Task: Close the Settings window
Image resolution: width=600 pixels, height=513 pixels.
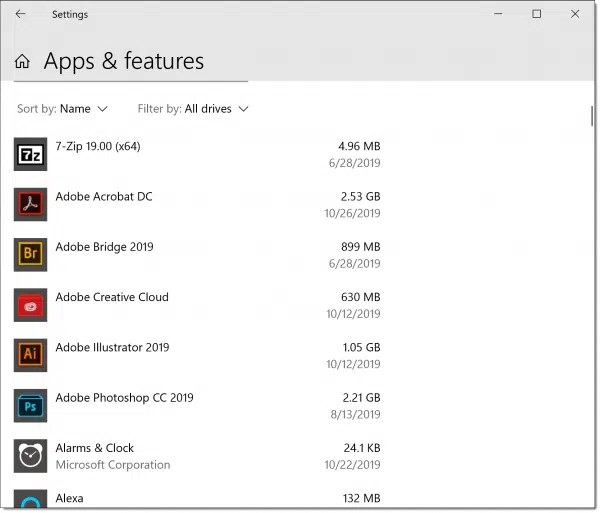Action: pyautogui.click(x=575, y=14)
